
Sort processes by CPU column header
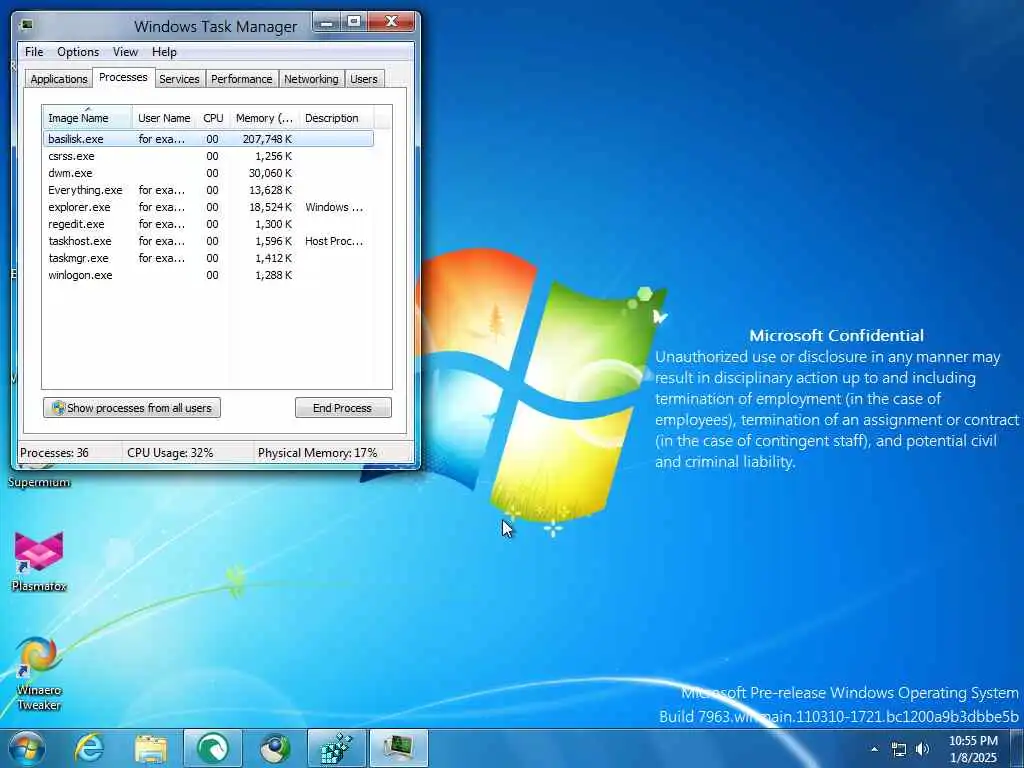[213, 118]
